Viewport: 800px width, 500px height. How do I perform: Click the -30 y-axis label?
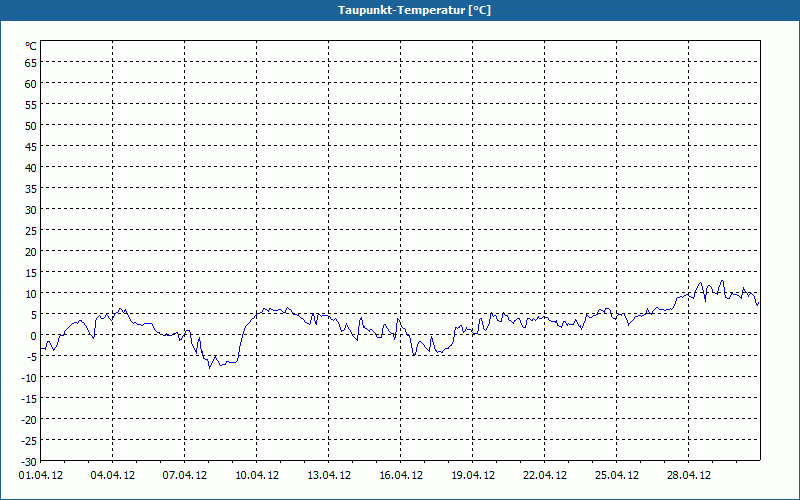[29, 462]
